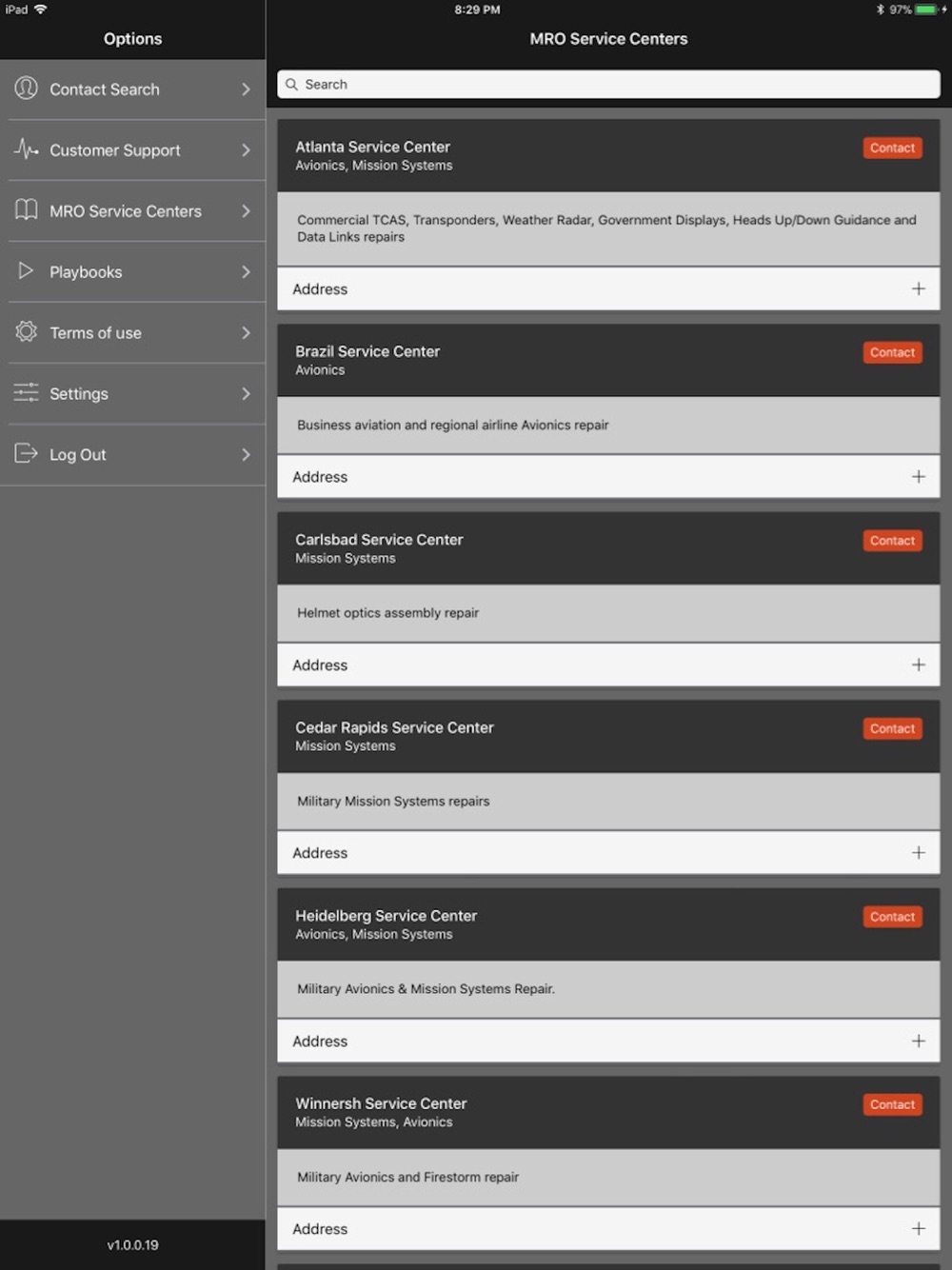Click the Log Out exit icon

pos(26,454)
